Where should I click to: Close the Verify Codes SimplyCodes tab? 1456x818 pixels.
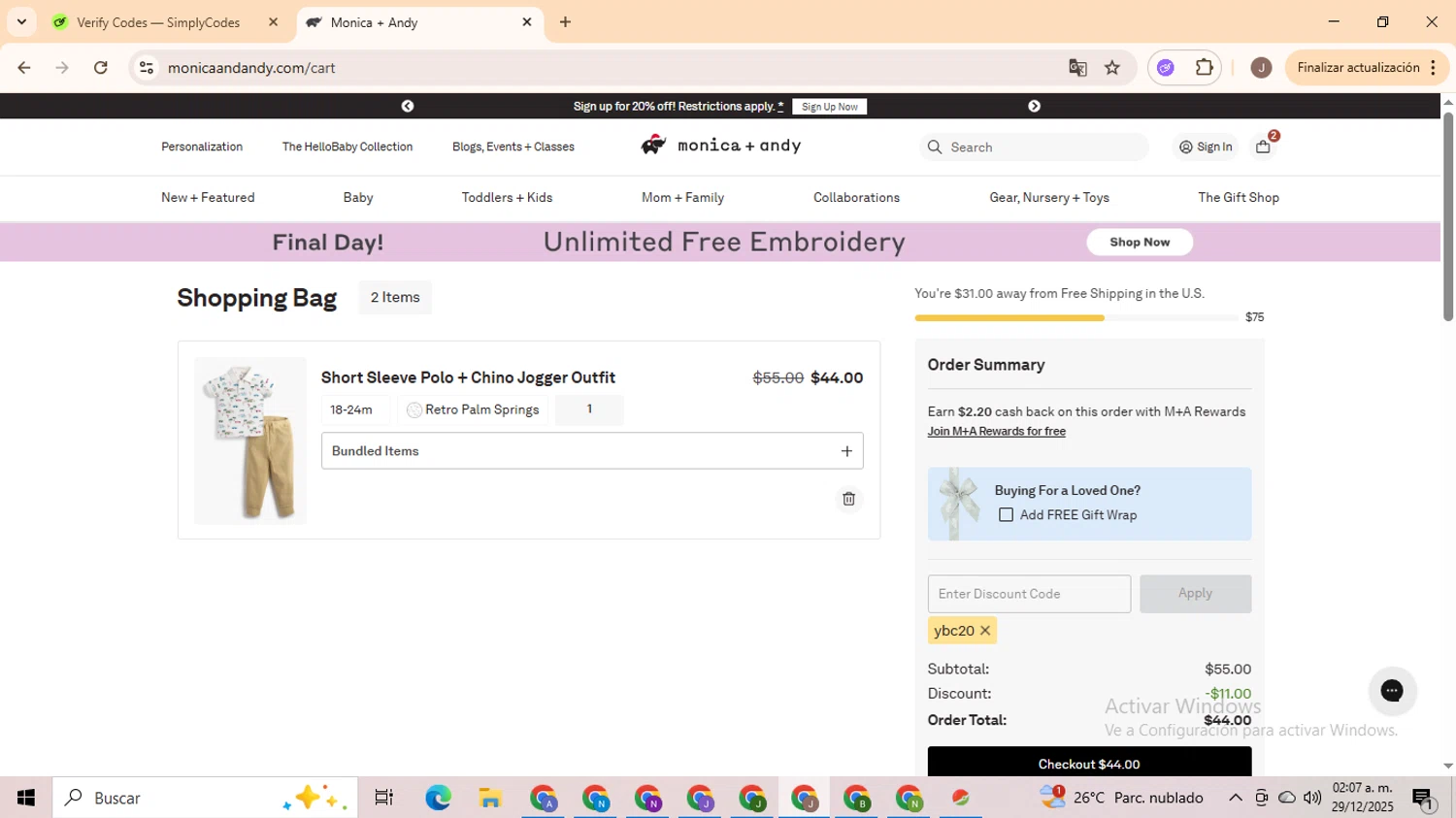tap(273, 22)
